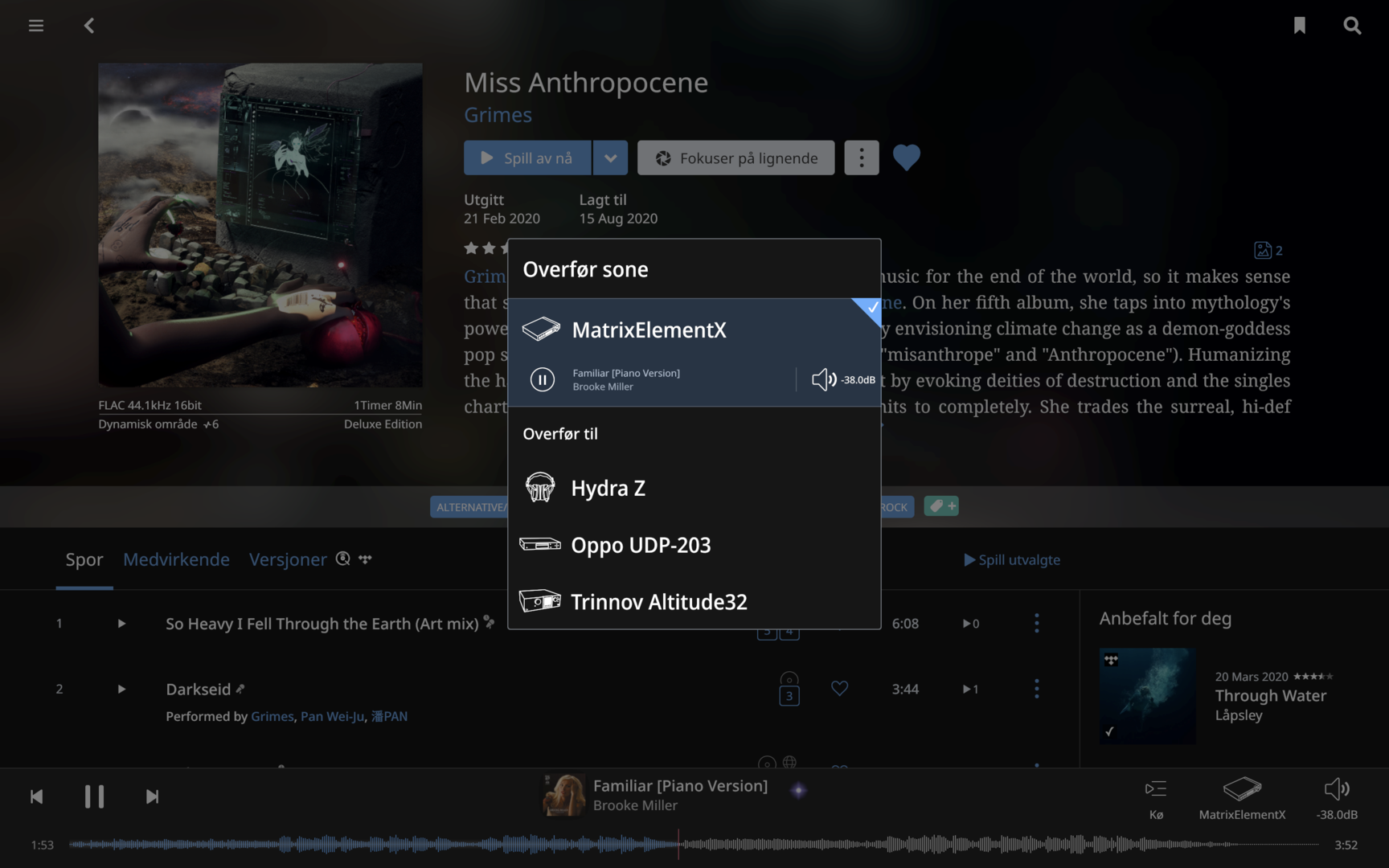Click the Trinnov Altitude32 receiver icon

pyautogui.click(x=540, y=601)
